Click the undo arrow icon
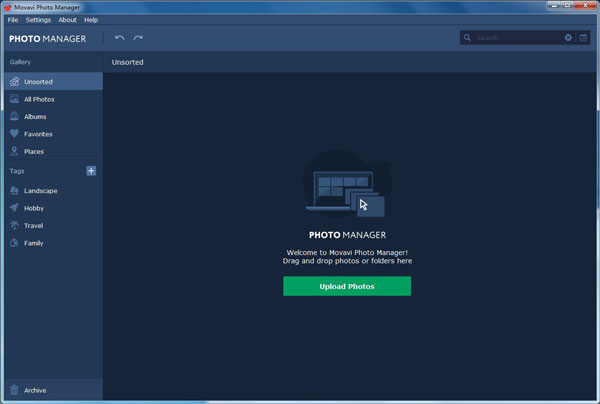The image size is (600, 404). (119, 37)
